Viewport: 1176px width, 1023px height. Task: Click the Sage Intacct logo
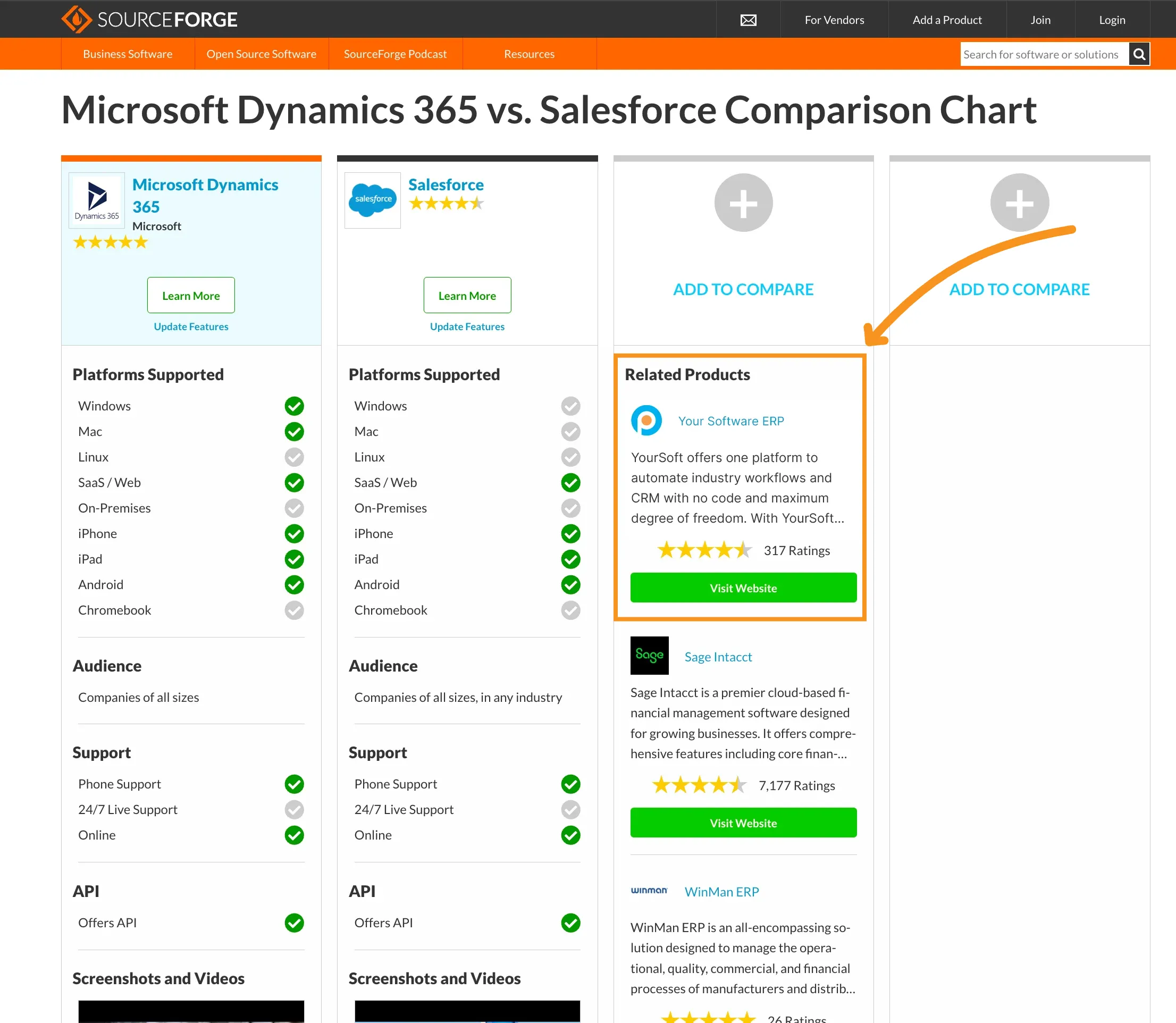pos(650,656)
